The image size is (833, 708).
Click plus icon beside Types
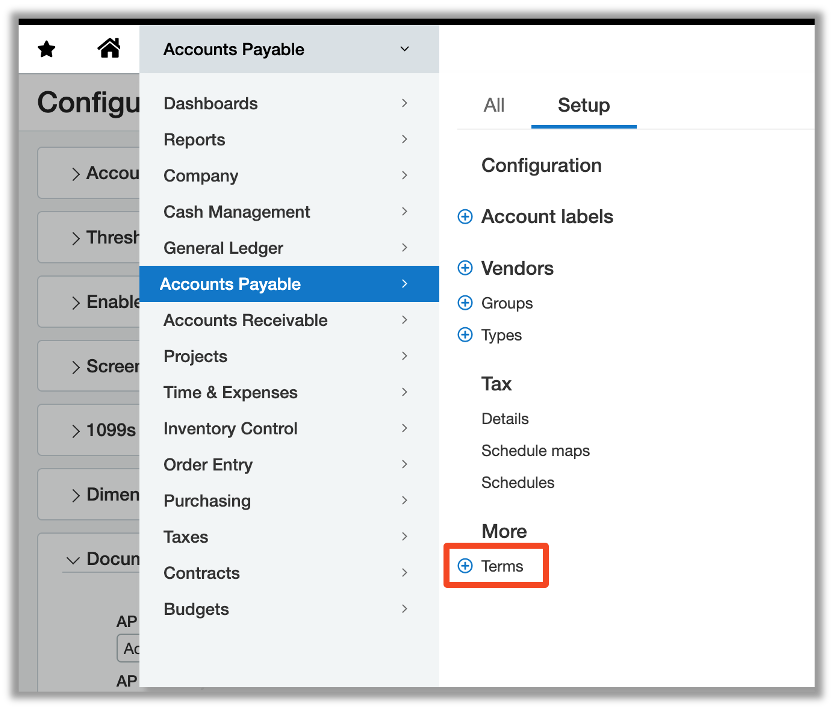(x=465, y=335)
